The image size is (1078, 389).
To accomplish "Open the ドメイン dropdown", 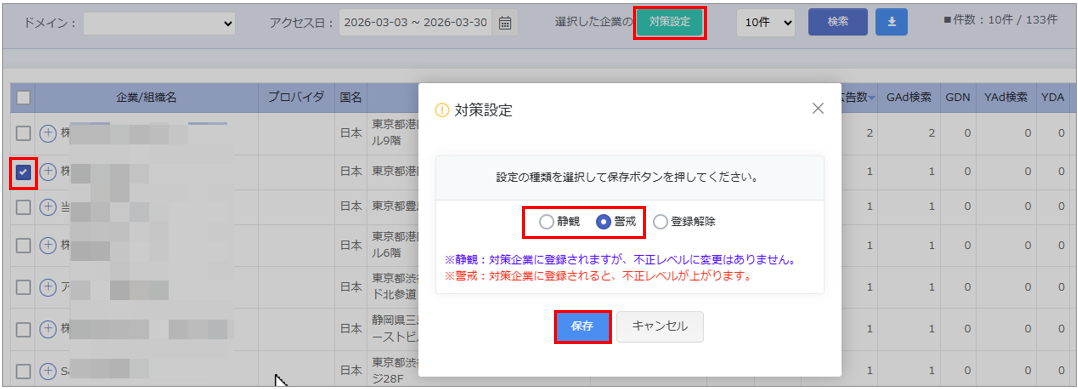I will coord(159,23).
